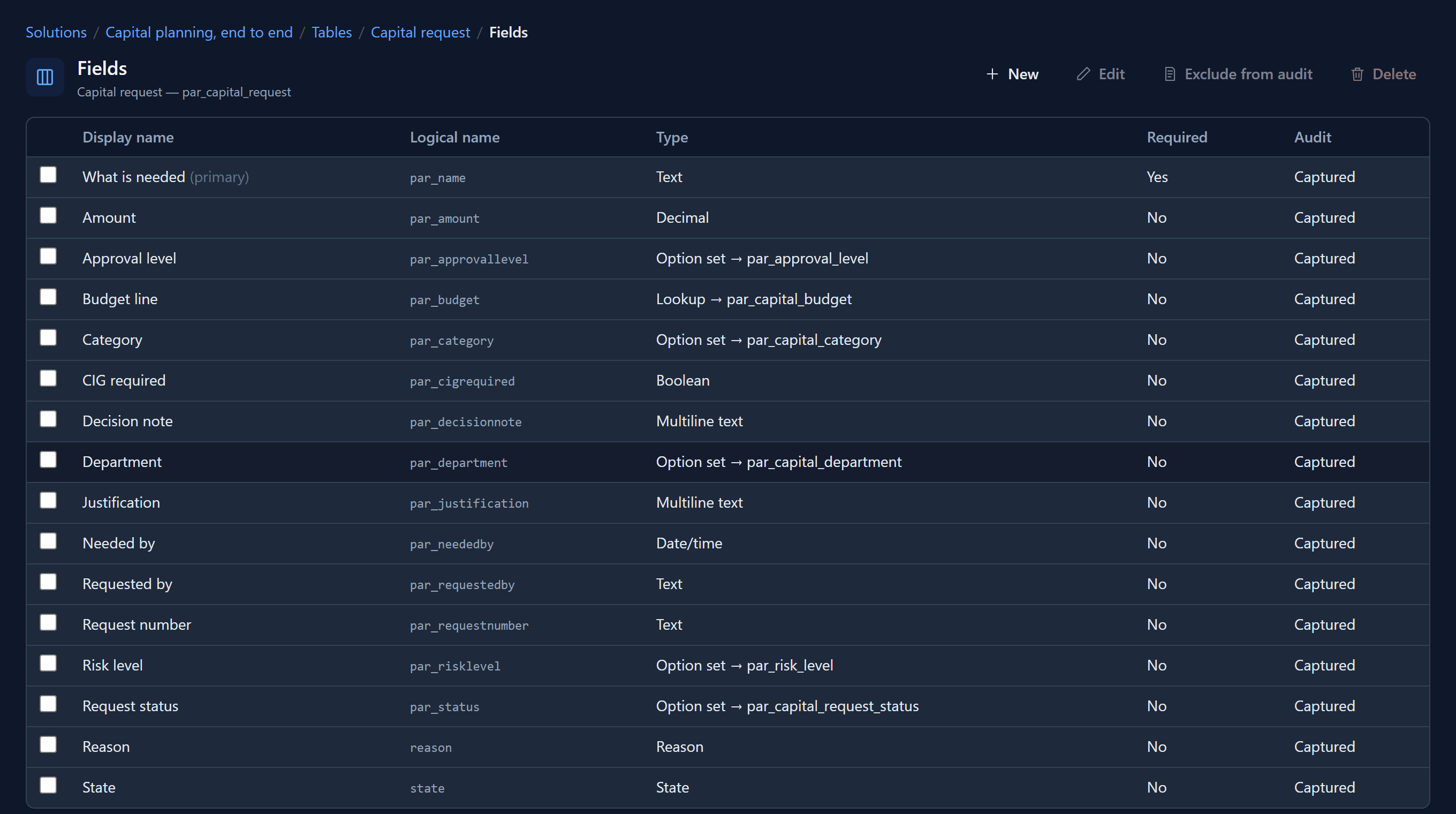Select the Amount row checkbox
Screen dimensions: 1456x814
48,215
